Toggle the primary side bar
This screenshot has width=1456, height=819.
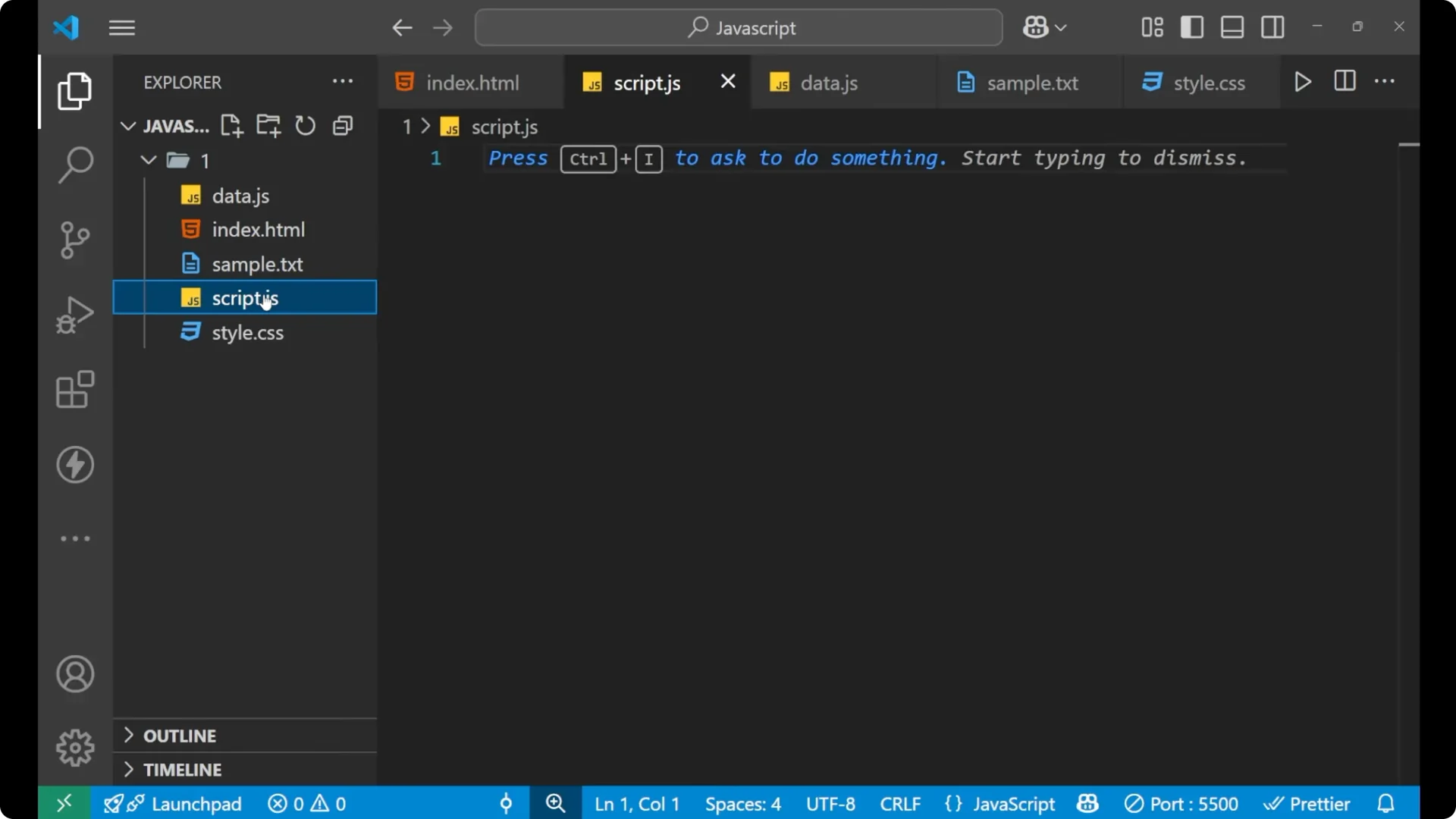1191,27
